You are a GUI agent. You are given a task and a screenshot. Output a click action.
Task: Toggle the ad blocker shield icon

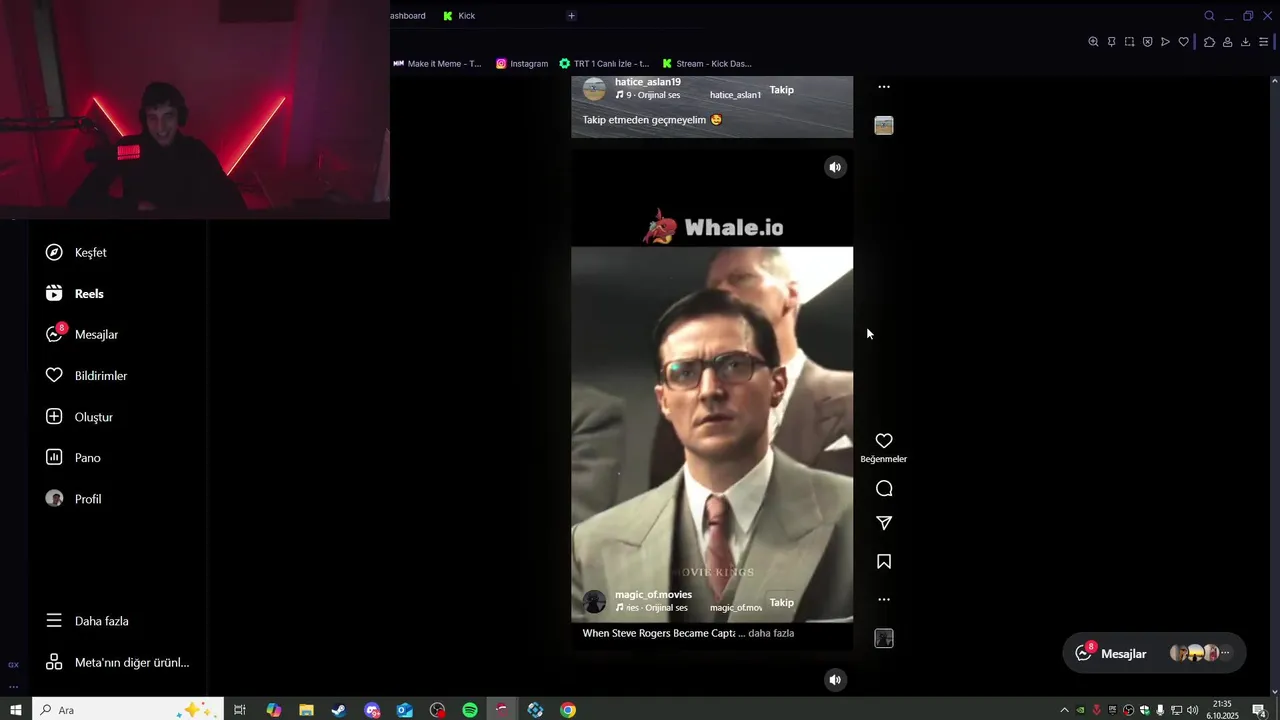pos(1147,42)
